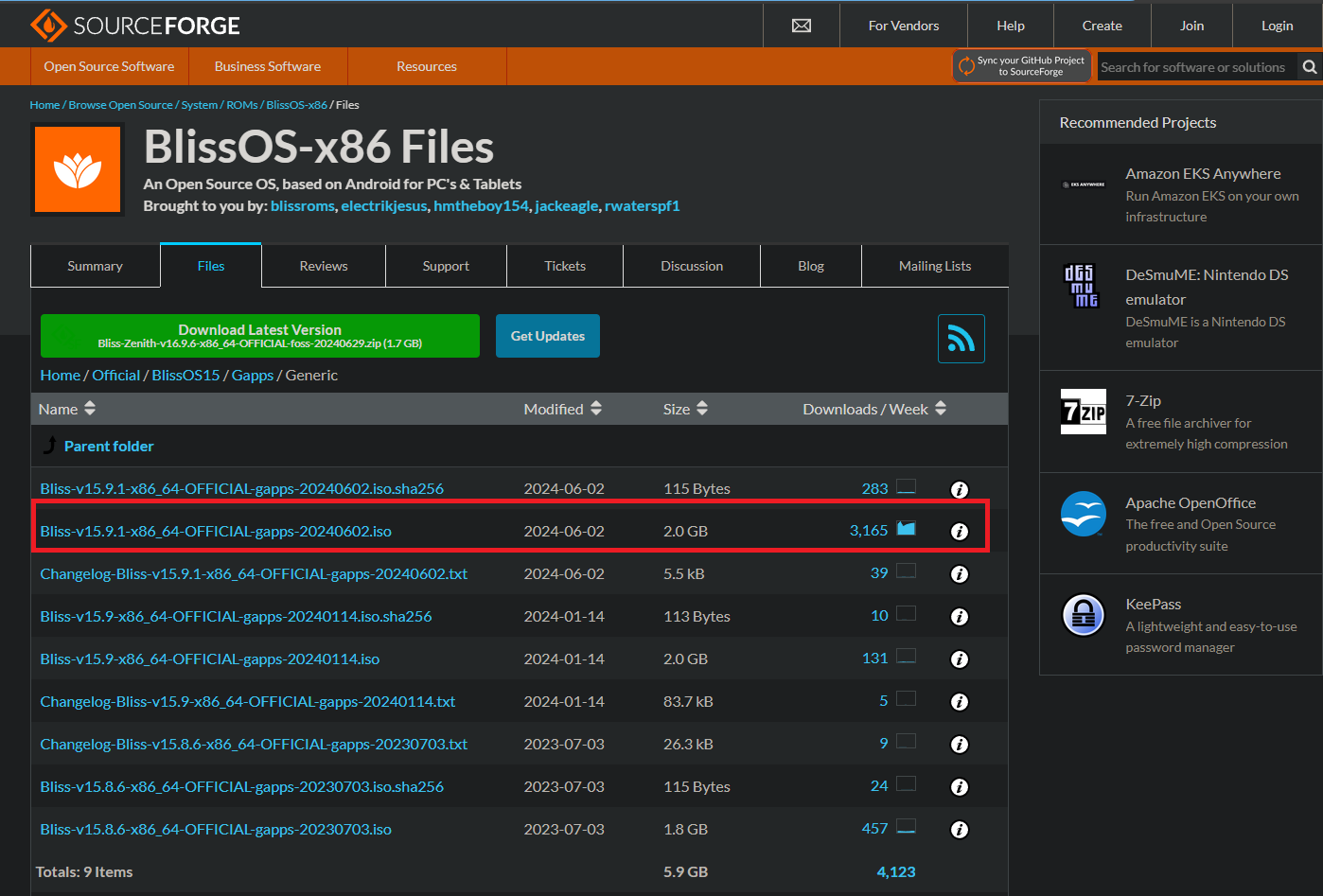1323x896 pixels.
Task: Click the SourceForge logo
Action: click(x=135, y=26)
